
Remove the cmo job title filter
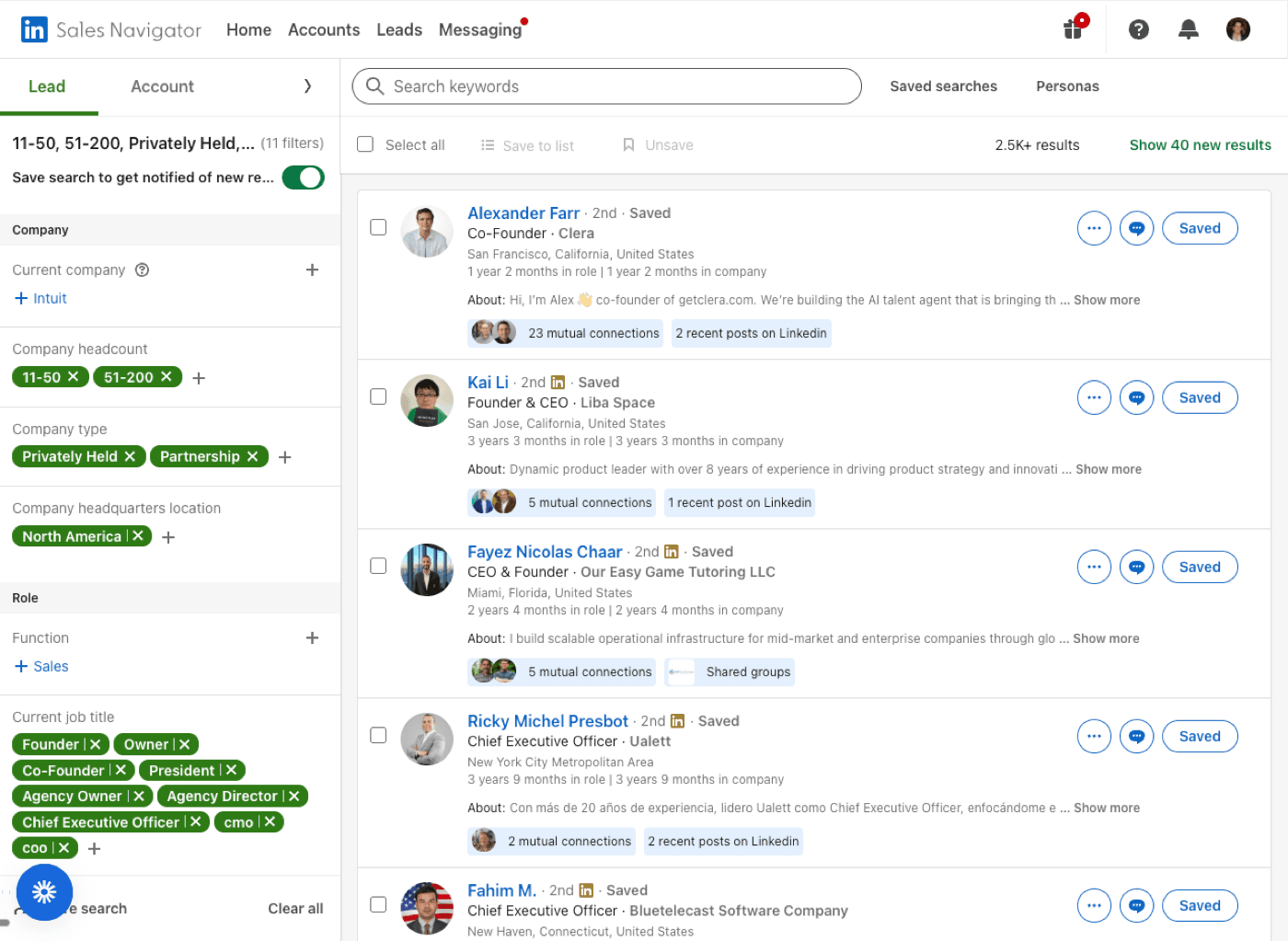click(x=270, y=821)
